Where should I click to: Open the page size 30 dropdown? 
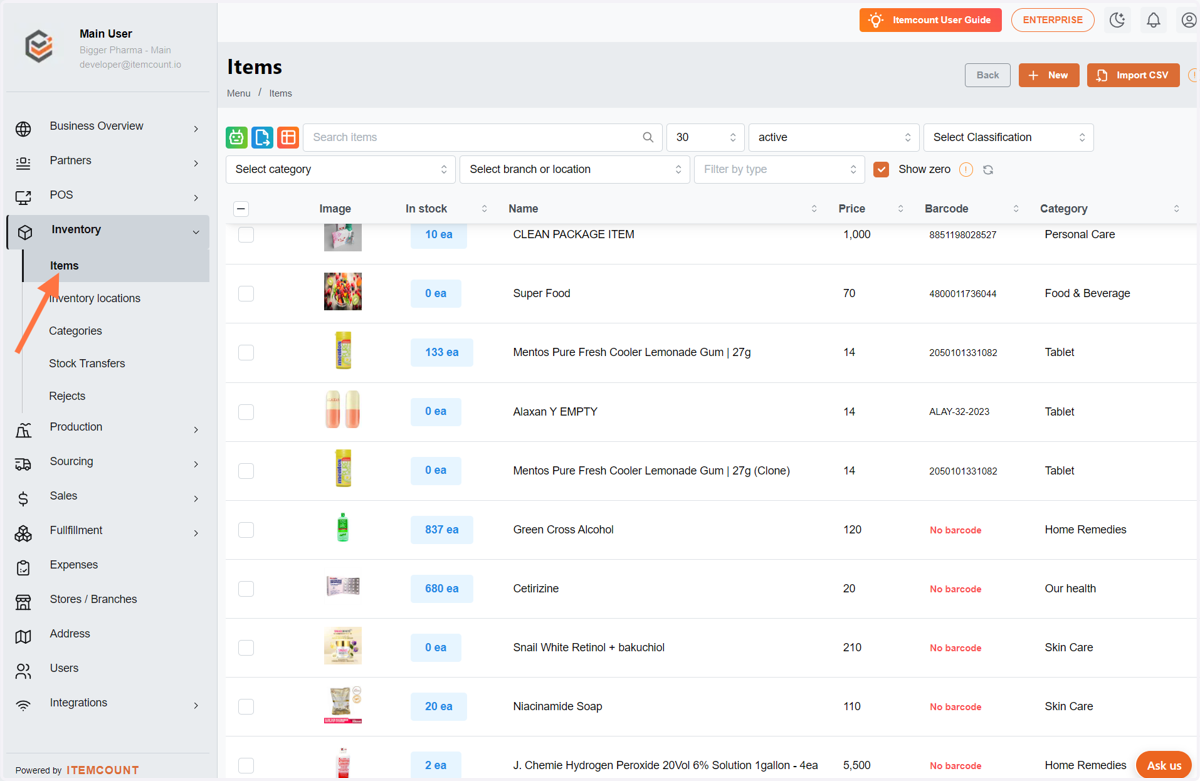click(x=705, y=138)
